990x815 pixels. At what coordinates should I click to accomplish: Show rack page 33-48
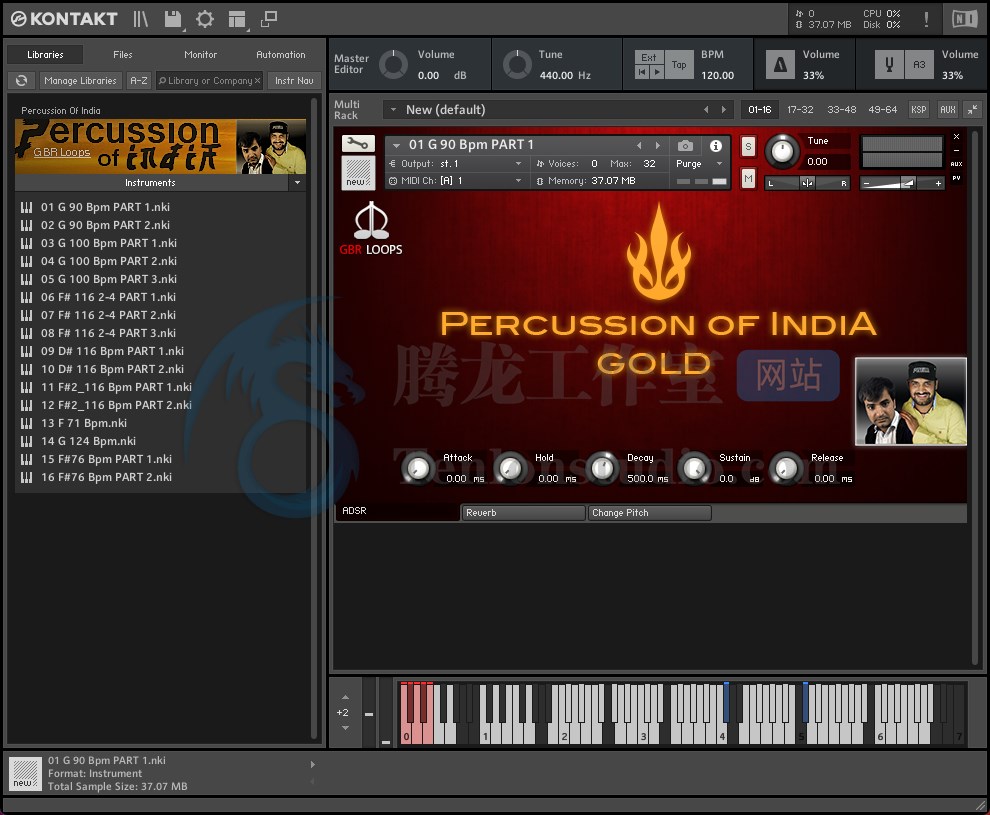(842, 109)
